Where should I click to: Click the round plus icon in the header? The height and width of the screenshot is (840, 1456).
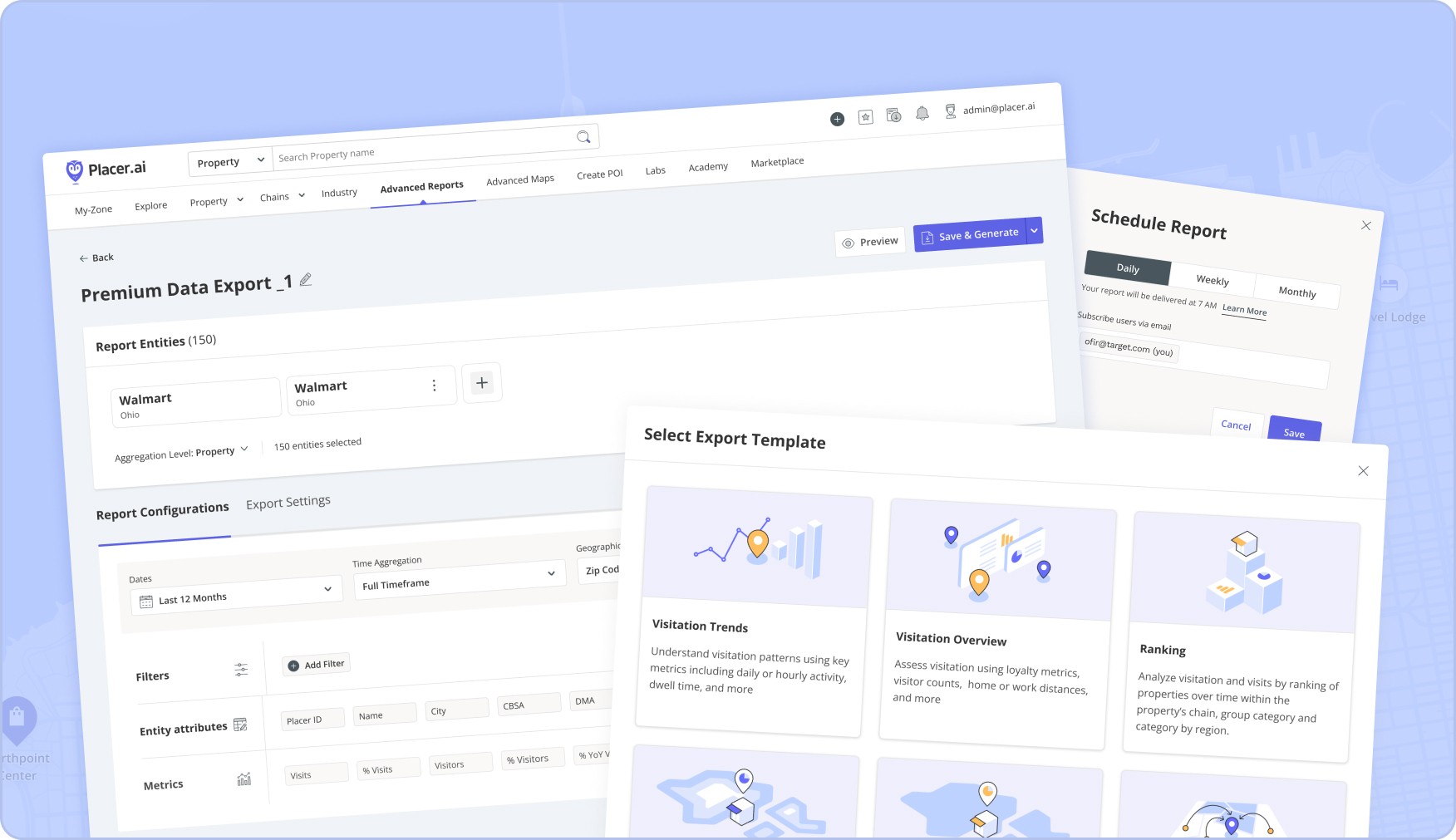point(837,120)
